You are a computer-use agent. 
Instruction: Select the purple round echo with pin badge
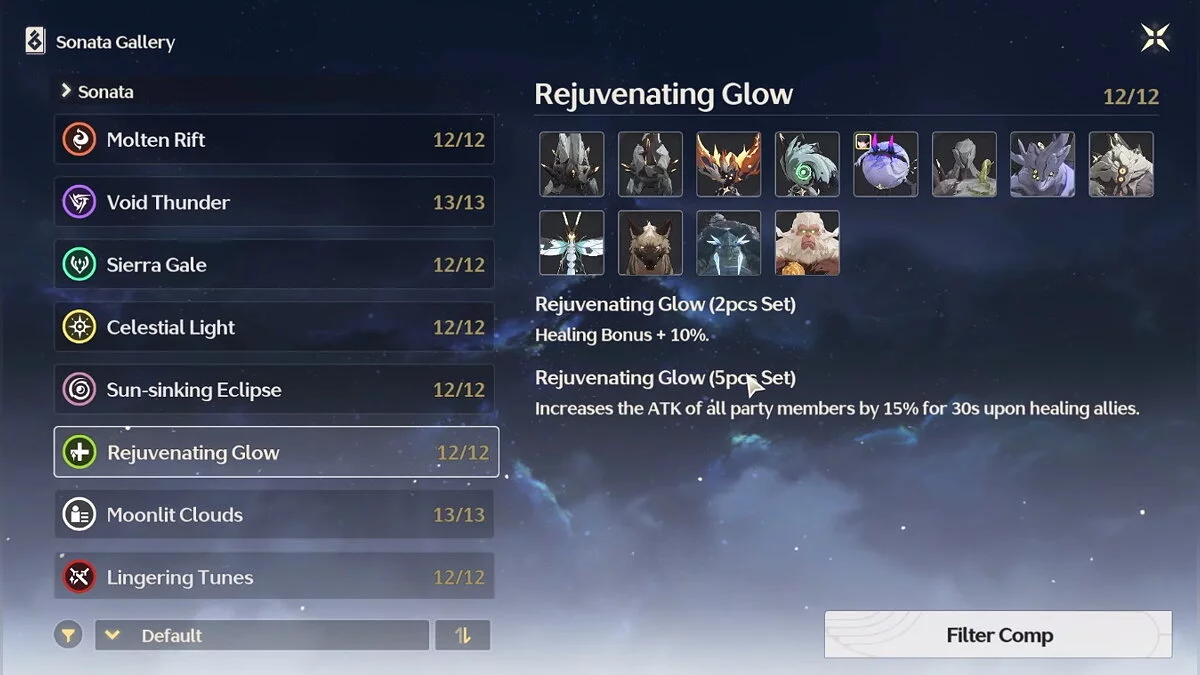(886, 164)
